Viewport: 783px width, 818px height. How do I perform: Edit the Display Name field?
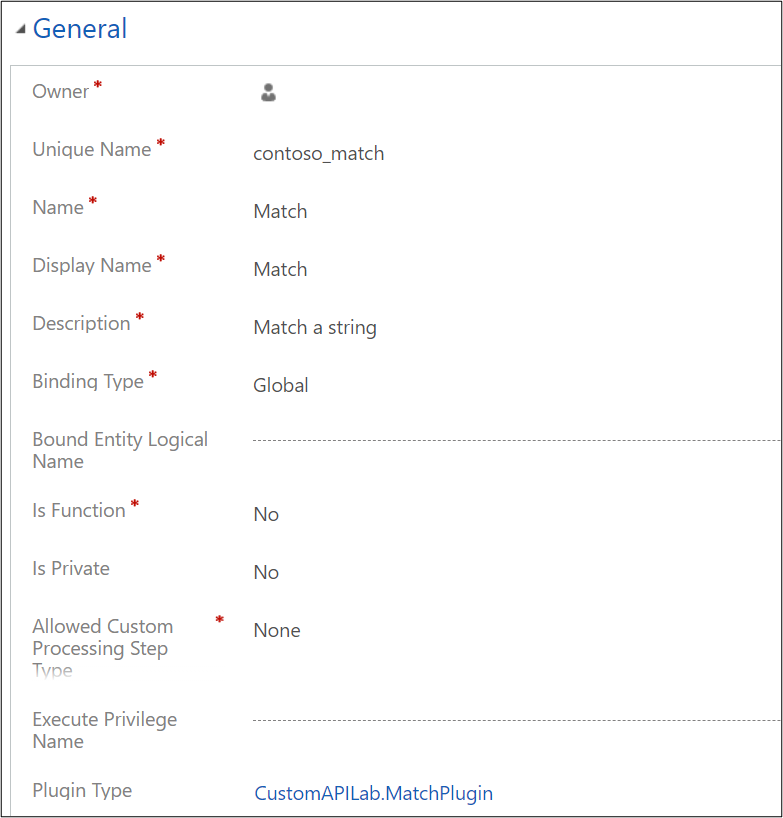280,269
